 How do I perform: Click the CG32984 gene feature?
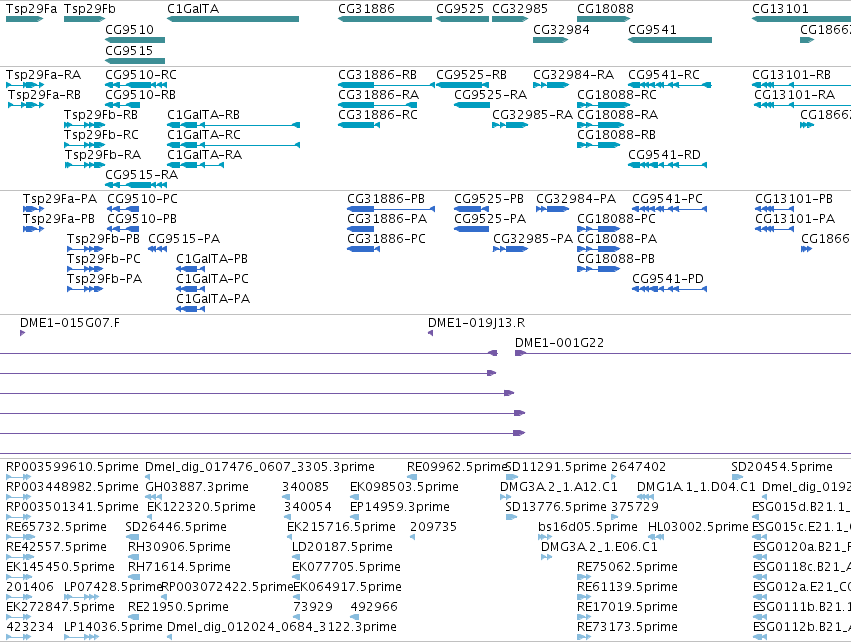coord(550,40)
